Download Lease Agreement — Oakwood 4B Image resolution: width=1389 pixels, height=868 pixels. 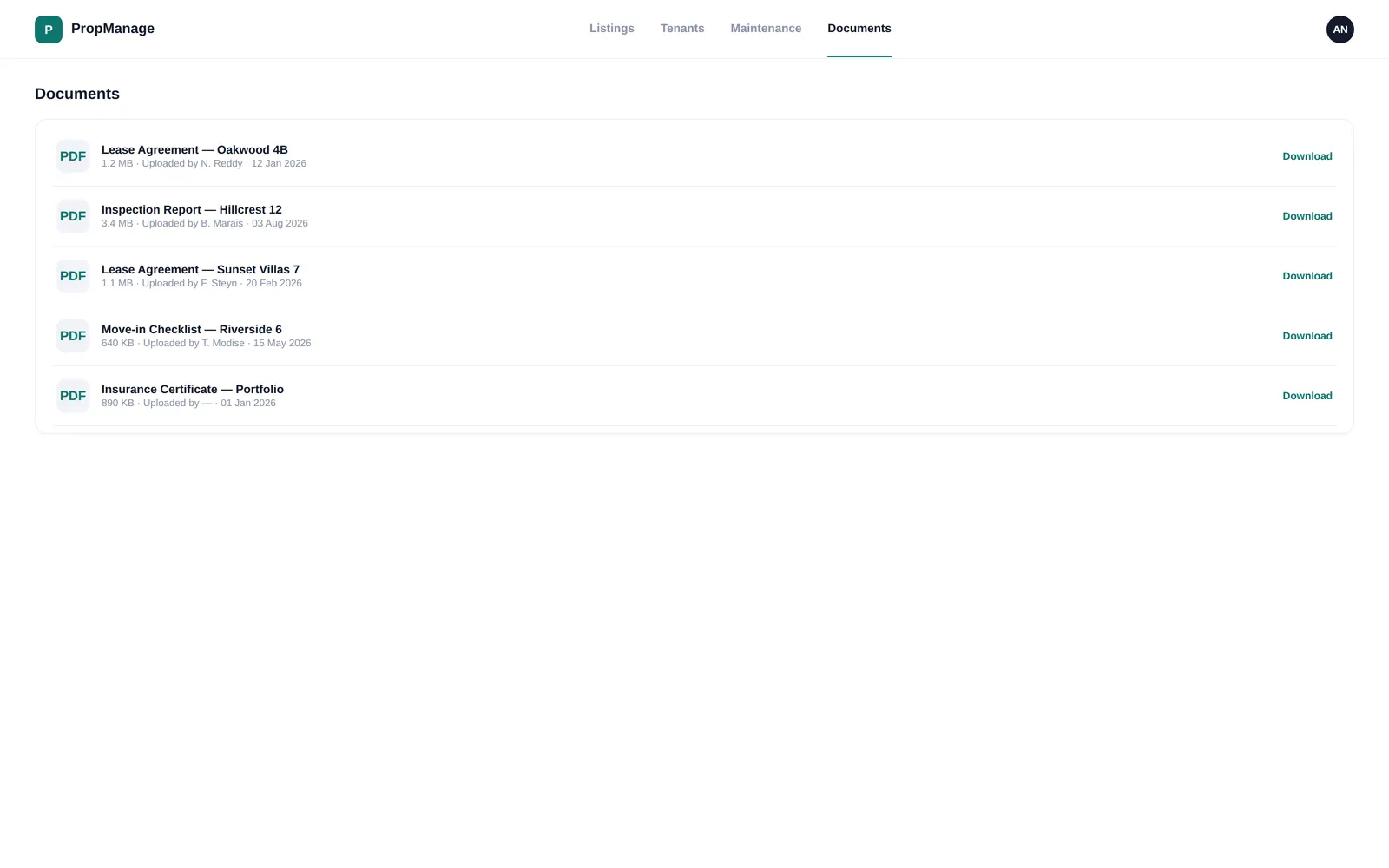pos(1307,156)
